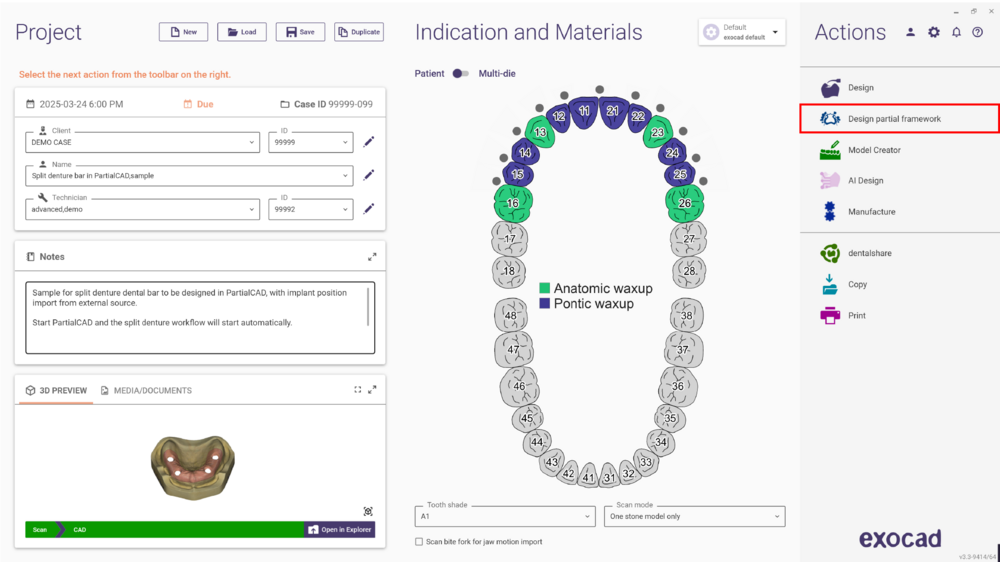Click the 3D jaw preview model
Viewport: 1000px width, 562px height.
[193, 467]
